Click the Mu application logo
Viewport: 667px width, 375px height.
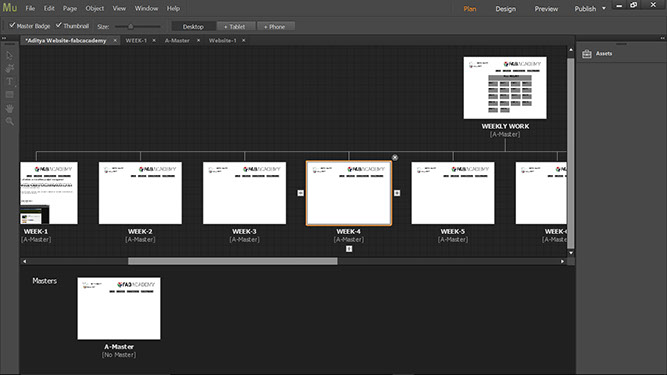coord(9,8)
